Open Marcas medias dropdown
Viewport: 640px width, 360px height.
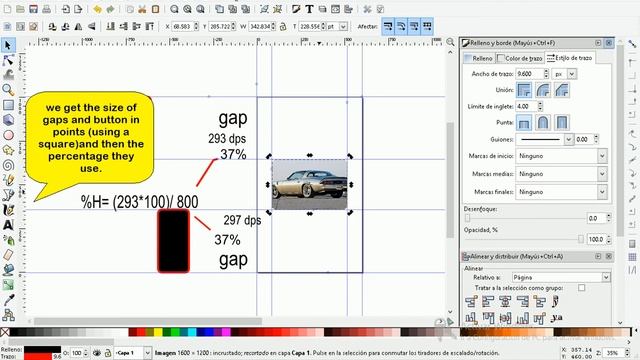click(x=561, y=174)
